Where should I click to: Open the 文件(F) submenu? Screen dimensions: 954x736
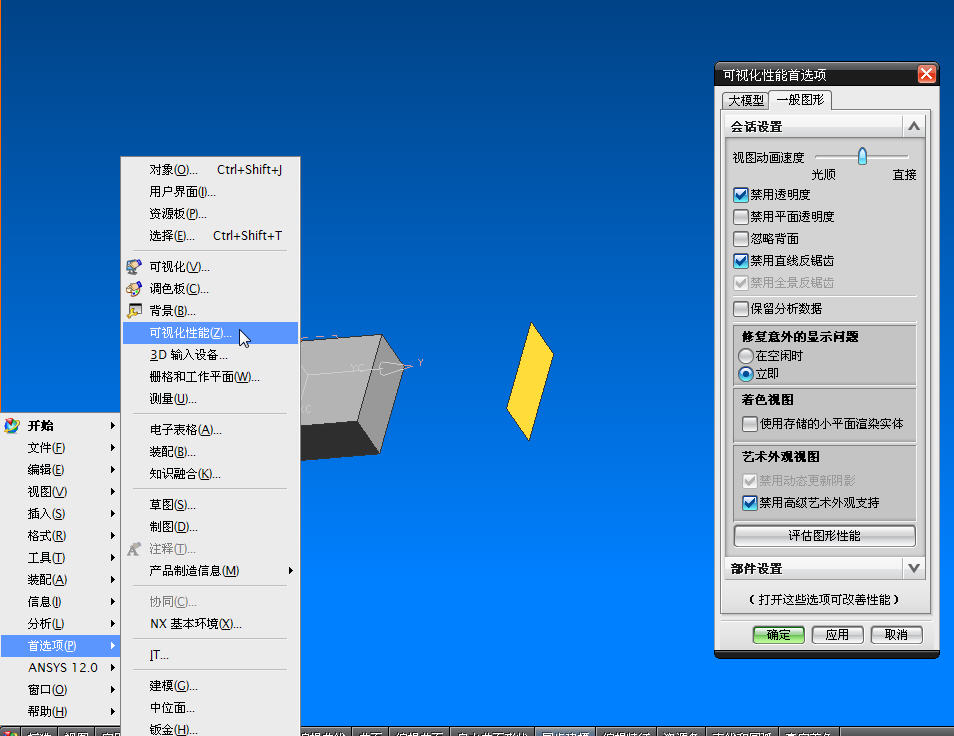tap(60, 448)
